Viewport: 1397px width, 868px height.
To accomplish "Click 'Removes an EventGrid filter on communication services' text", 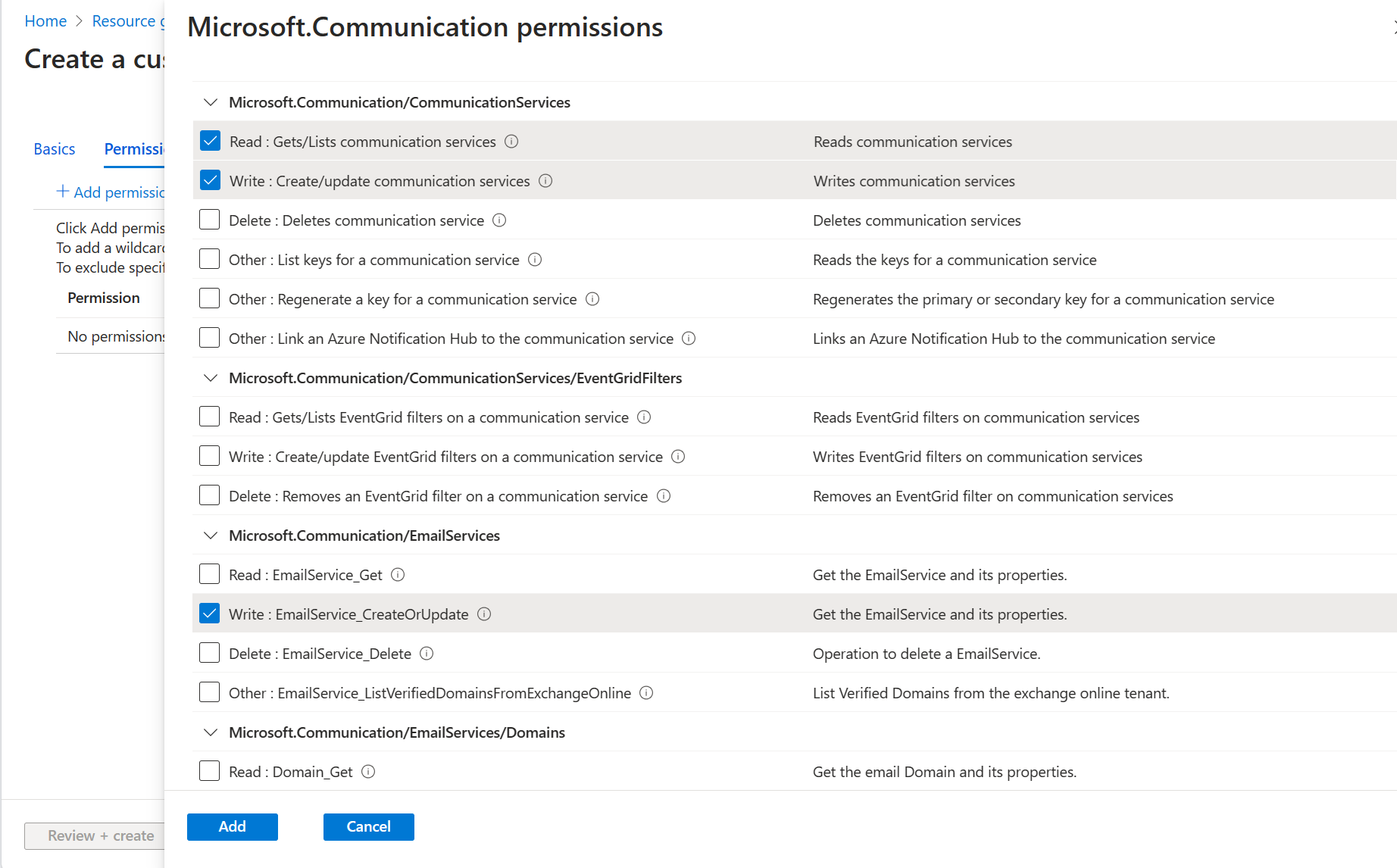I will (x=992, y=496).
